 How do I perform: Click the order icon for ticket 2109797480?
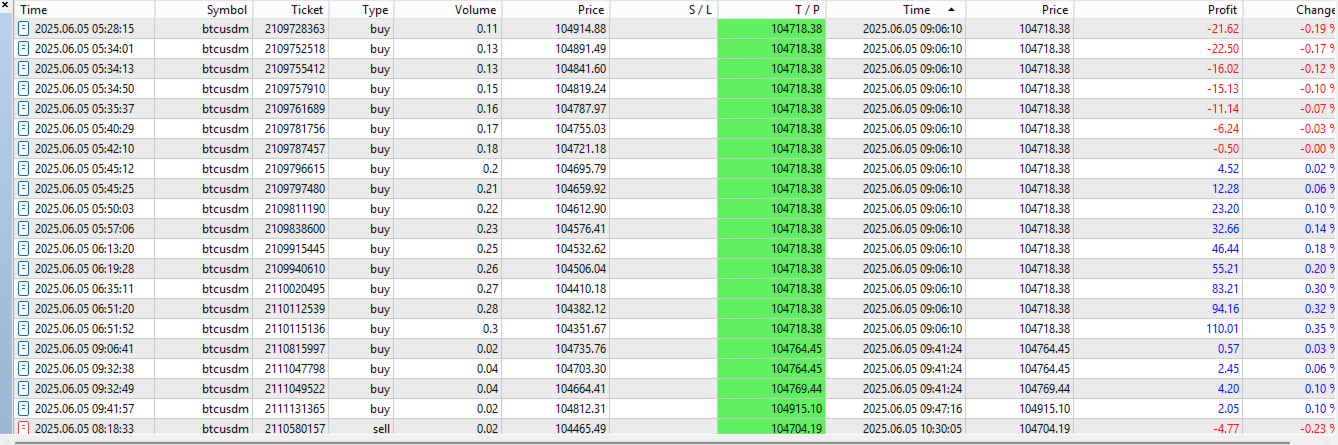[x=24, y=189]
